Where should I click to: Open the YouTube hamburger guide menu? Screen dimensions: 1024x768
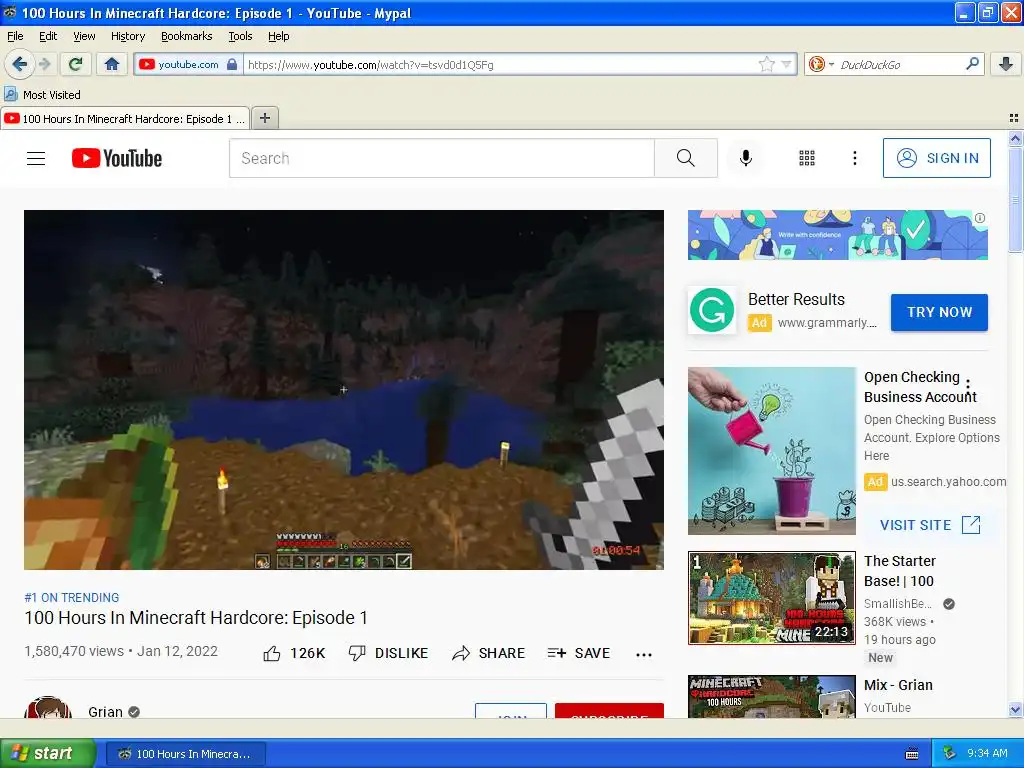point(36,158)
